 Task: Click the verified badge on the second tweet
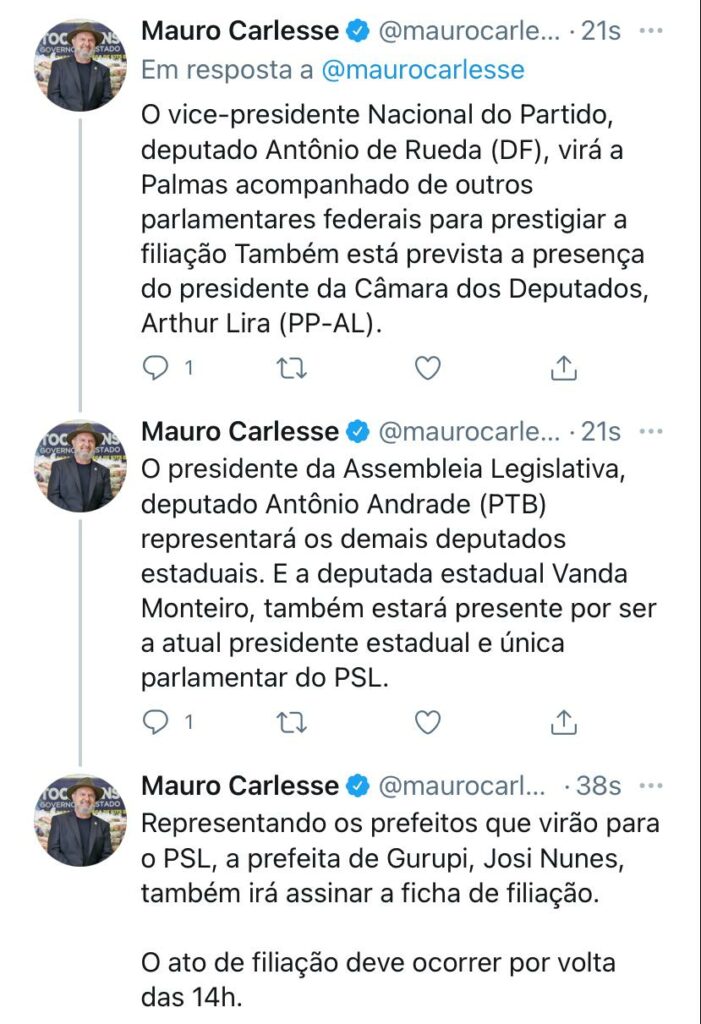coord(357,432)
